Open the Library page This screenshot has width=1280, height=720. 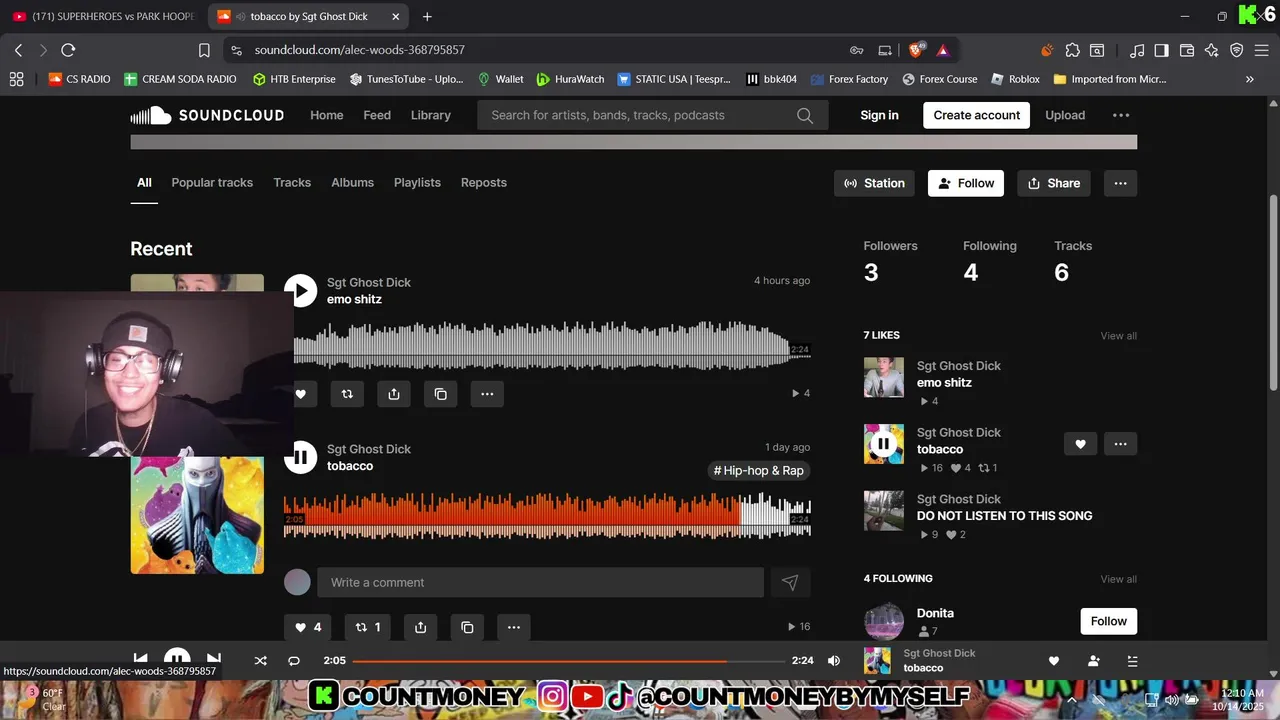coord(431,115)
